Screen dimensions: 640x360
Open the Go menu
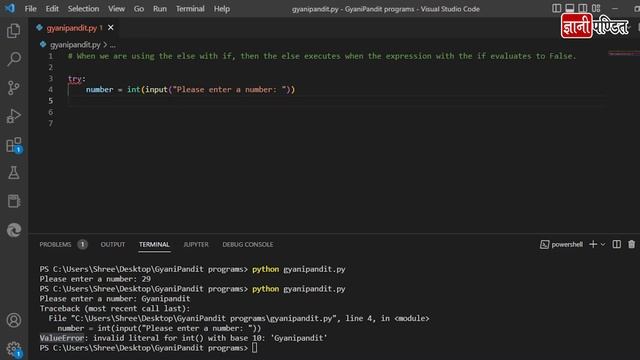[139, 9]
